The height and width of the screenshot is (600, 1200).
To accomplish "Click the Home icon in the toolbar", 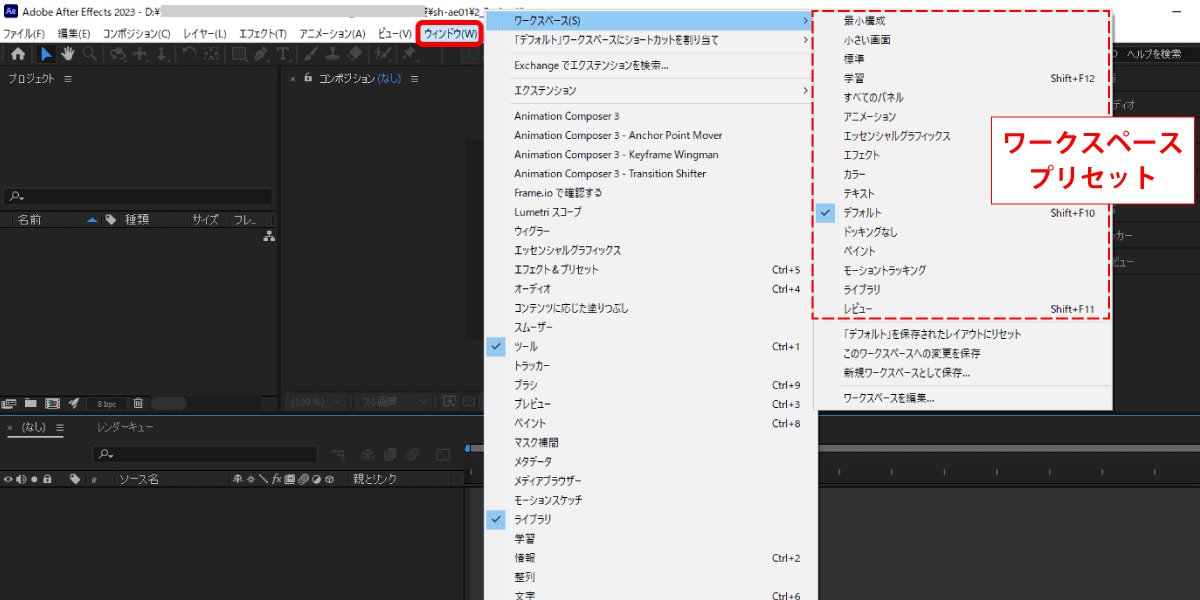I will [18, 54].
